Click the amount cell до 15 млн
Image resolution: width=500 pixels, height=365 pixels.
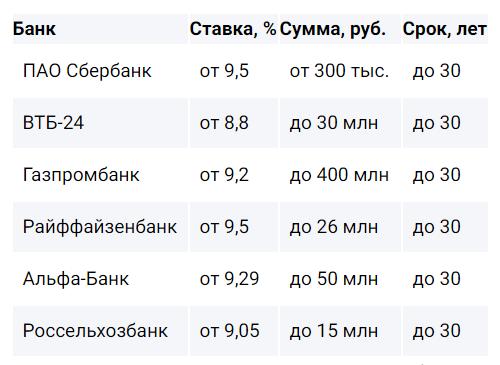(x=340, y=331)
